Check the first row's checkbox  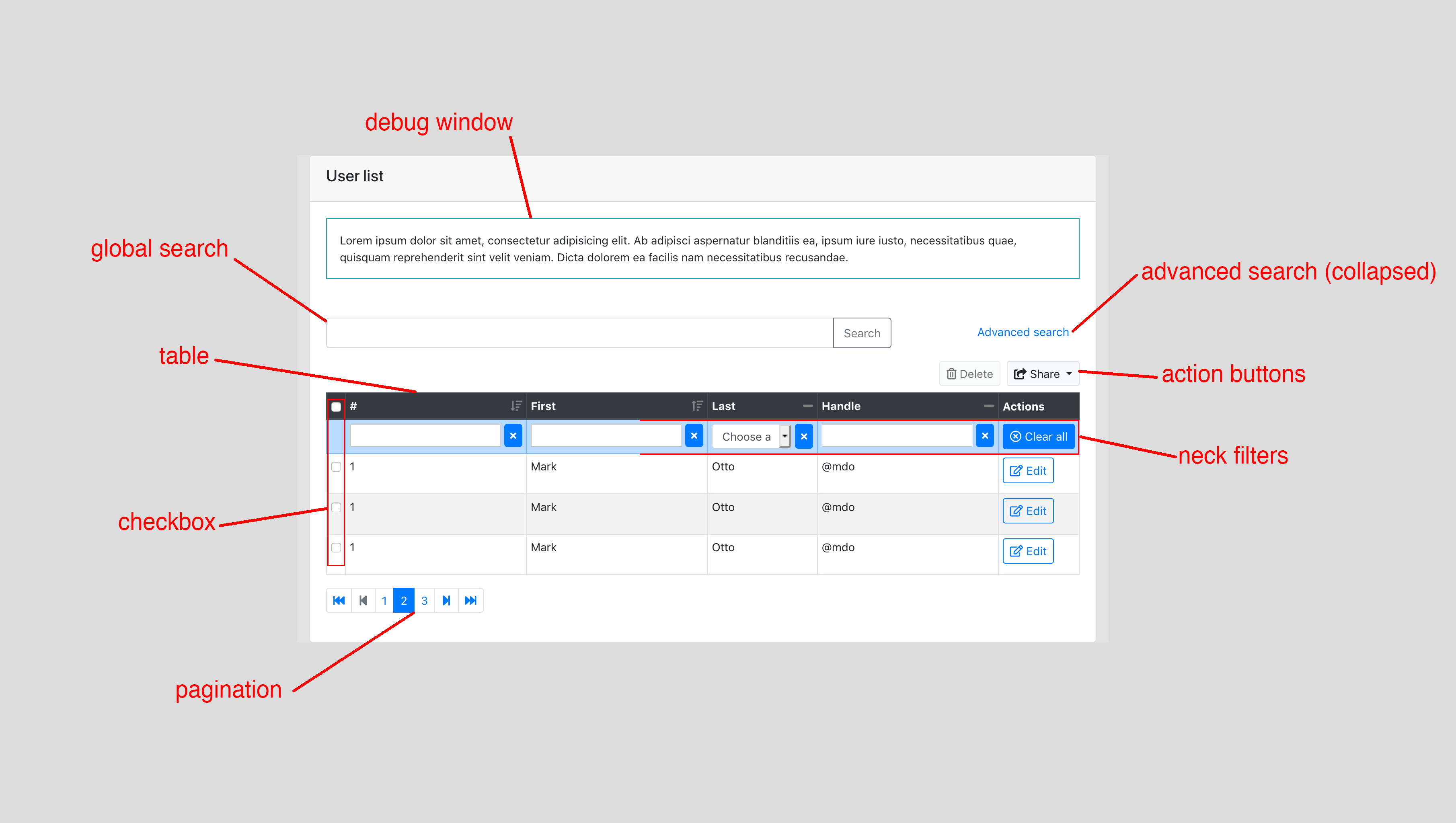click(335, 467)
